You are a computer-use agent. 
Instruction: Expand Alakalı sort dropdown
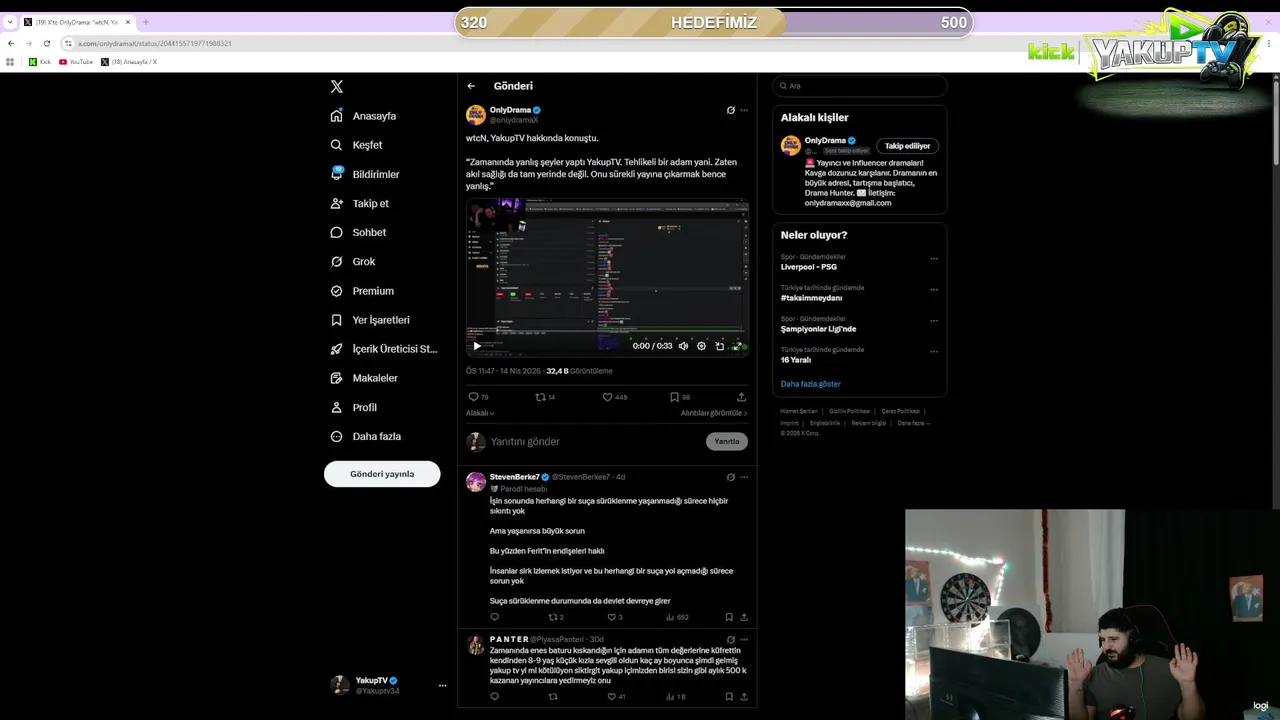[480, 413]
